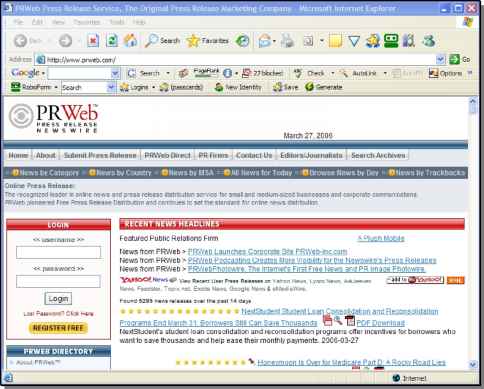Expand the RoboForm Search box dropdown arrow
Screen dimensions: 484x389
pyautogui.click(x=111, y=87)
